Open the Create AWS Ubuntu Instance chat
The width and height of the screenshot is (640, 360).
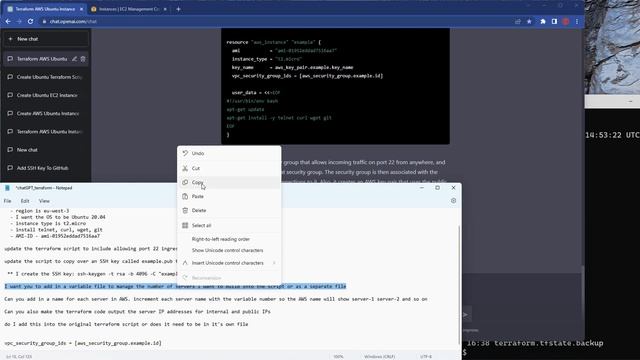click(46, 113)
